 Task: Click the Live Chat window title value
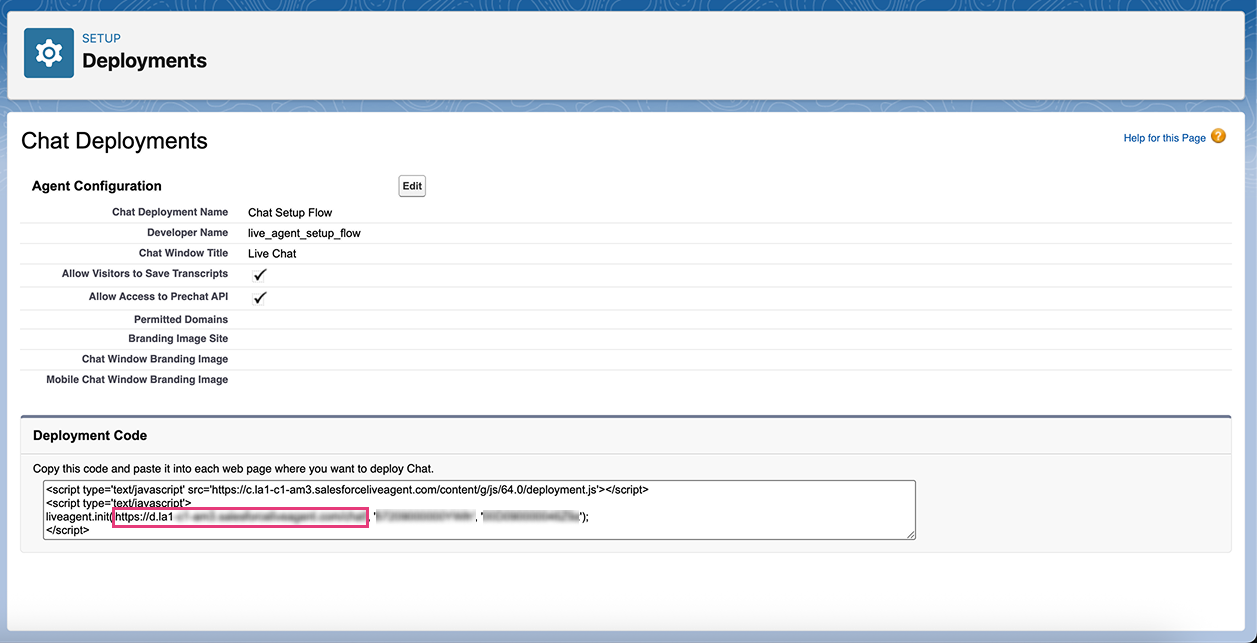click(x=272, y=254)
